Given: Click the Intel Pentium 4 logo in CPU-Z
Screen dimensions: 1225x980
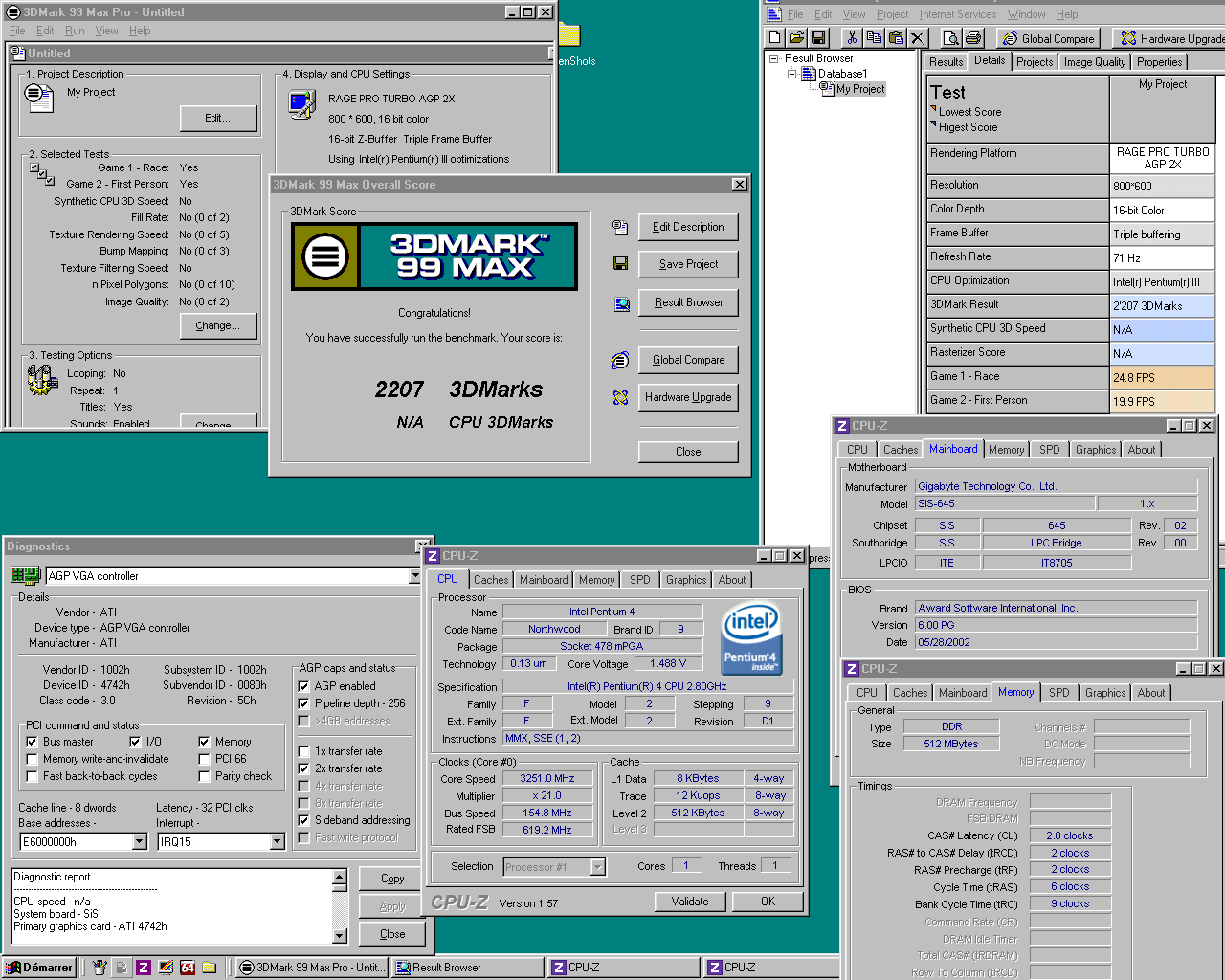Looking at the screenshot, I should [750, 636].
